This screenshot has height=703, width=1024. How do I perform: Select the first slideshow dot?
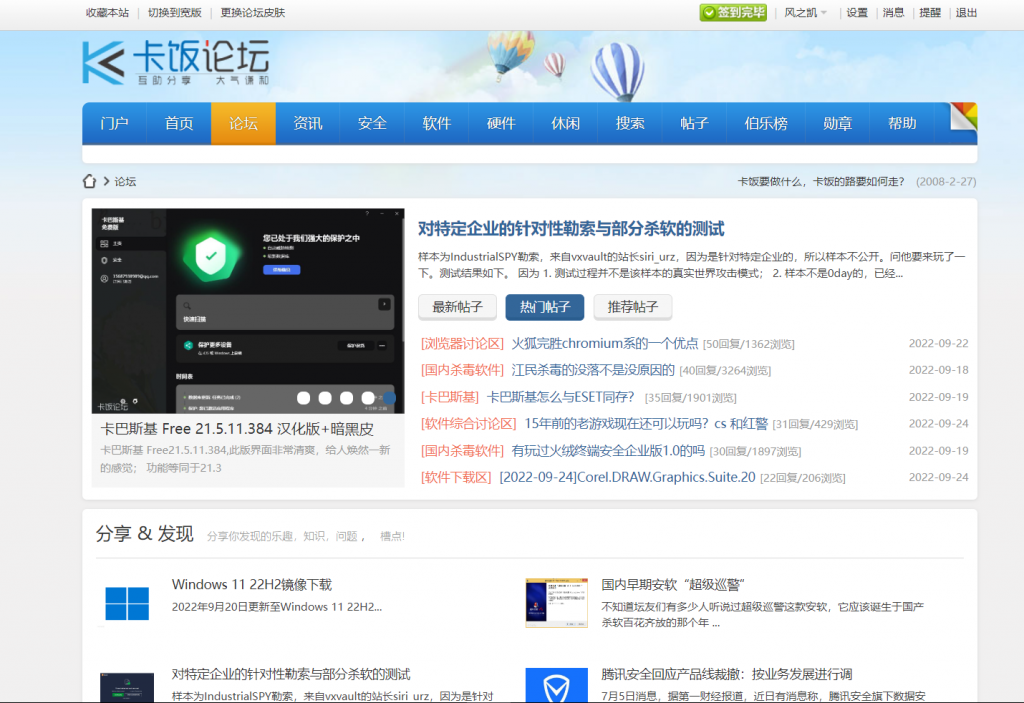click(304, 398)
